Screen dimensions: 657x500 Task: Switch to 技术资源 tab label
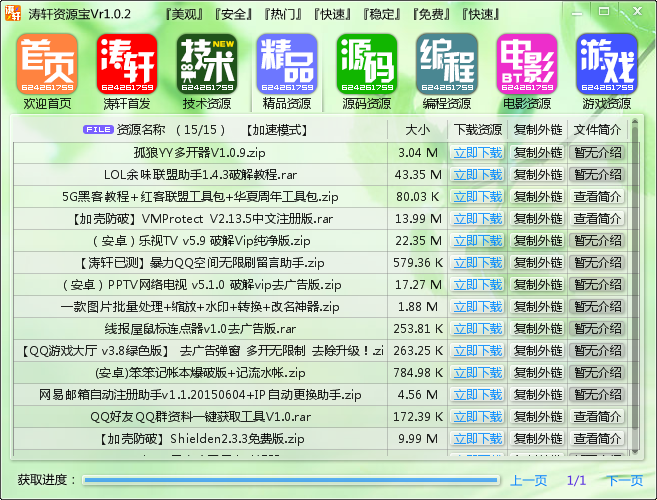pyautogui.click(x=207, y=104)
